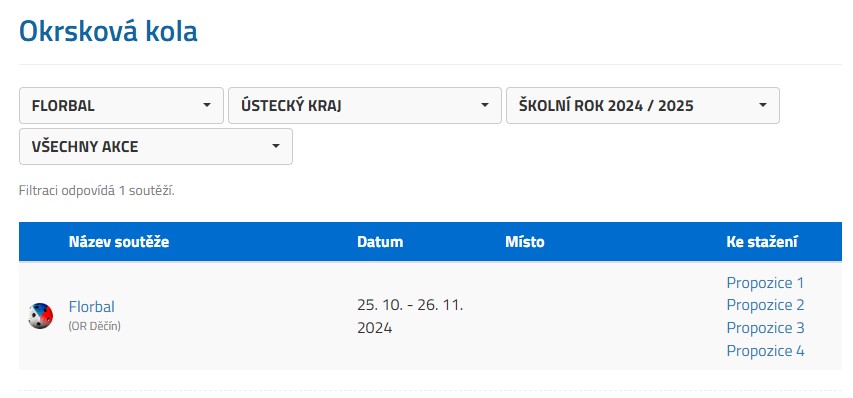Download Propozice 2
853x398 pixels.
pyautogui.click(x=765, y=305)
